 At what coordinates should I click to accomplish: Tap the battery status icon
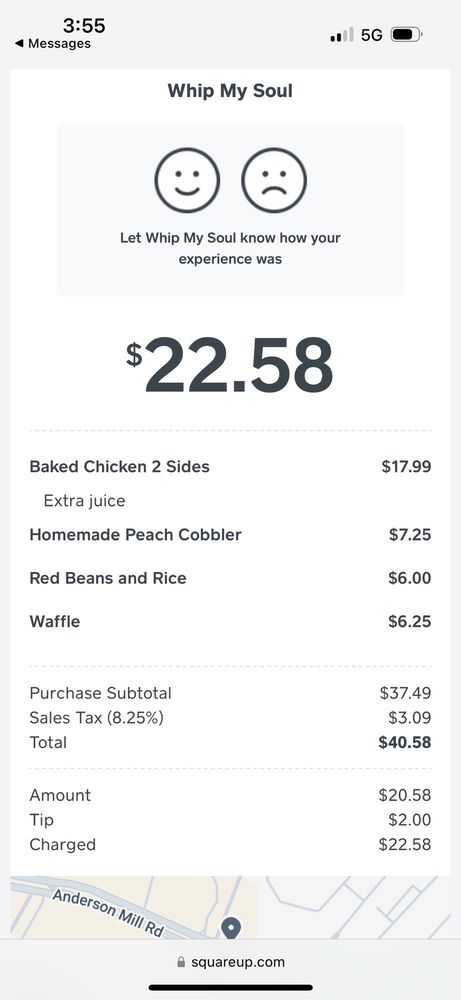click(407, 34)
